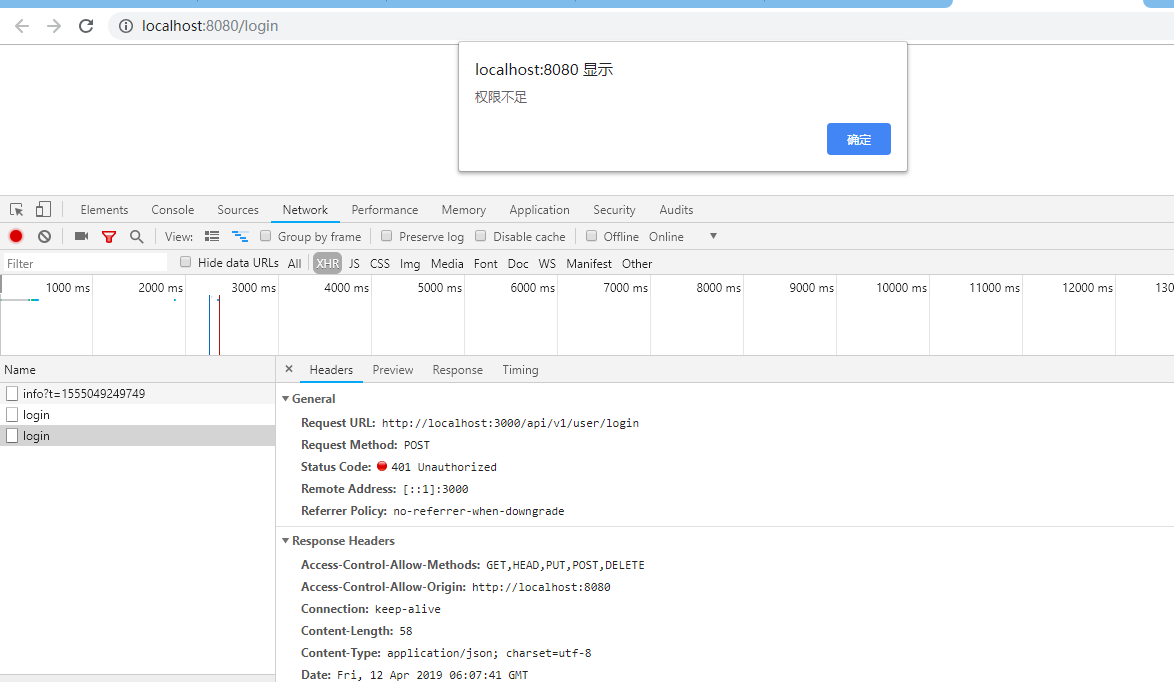Click the 3000 ms timeline marker
This screenshot has width=1174, height=682.
(253, 287)
